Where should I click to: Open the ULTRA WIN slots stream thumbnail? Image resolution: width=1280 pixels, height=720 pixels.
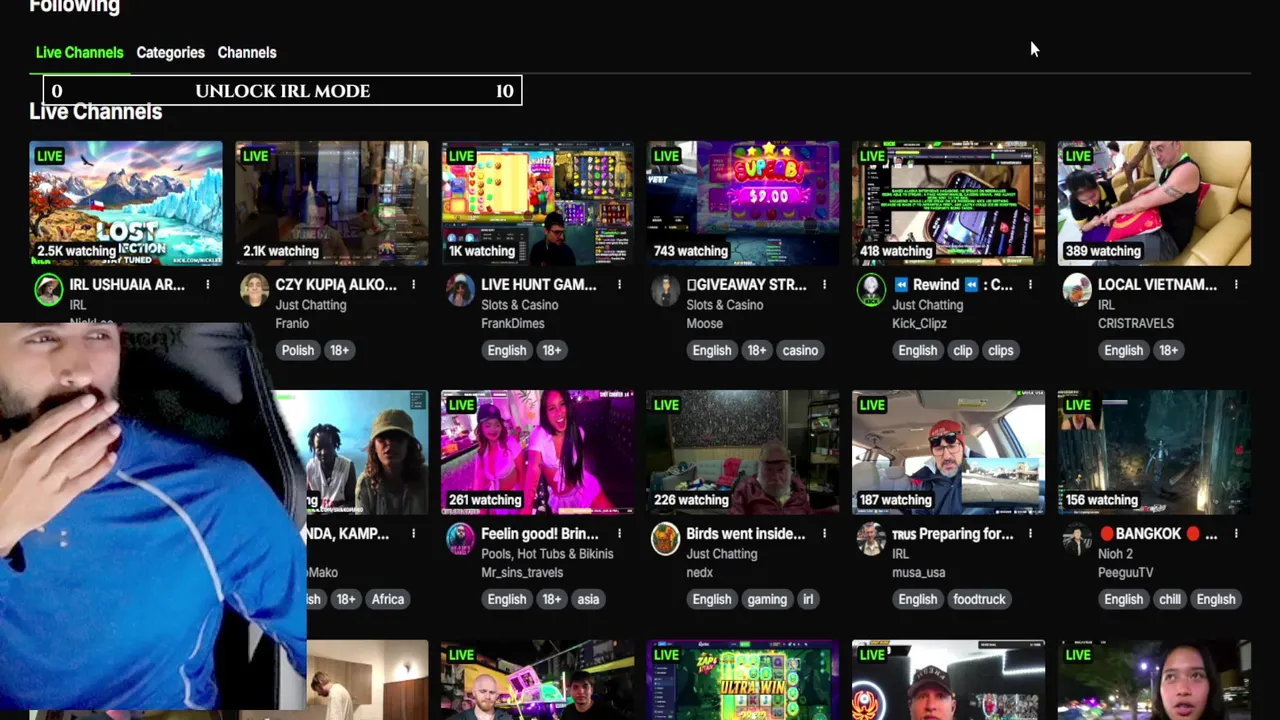(x=743, y=680)
